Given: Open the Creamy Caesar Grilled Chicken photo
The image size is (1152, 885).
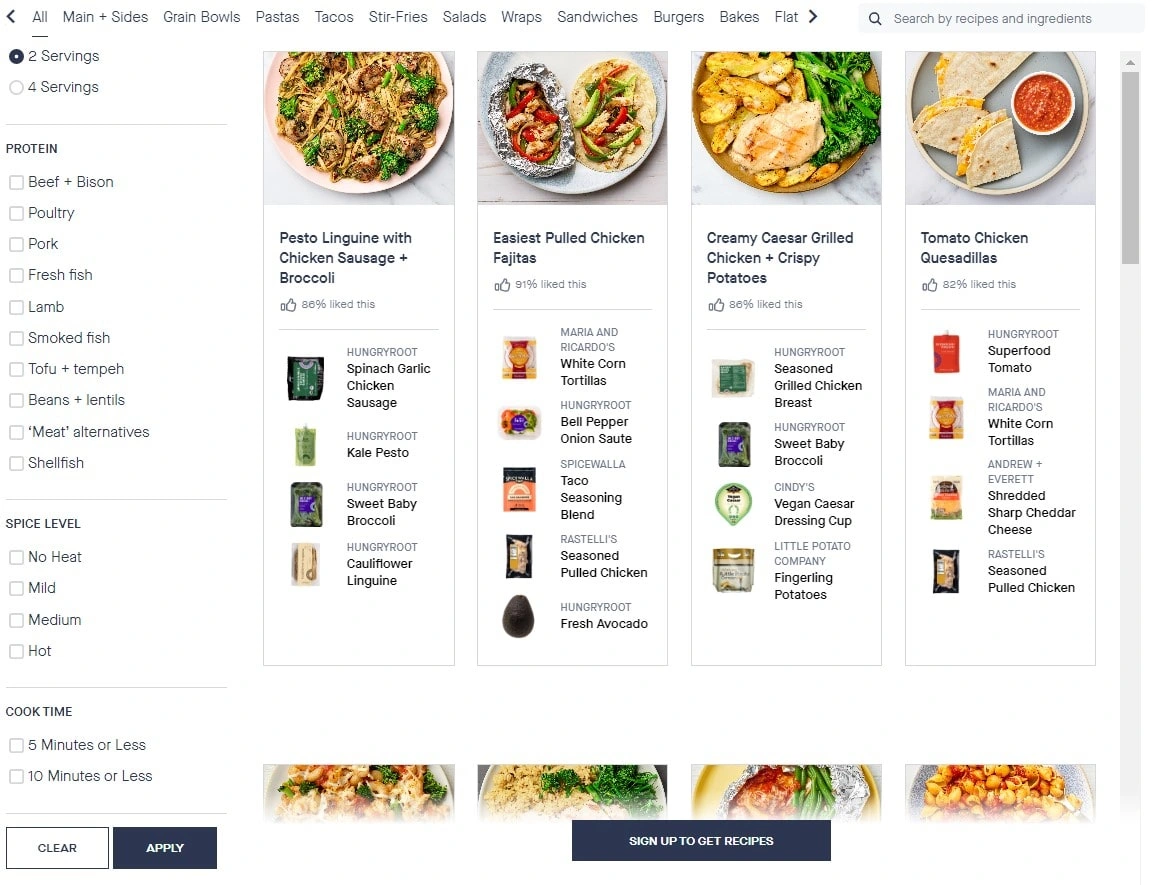Looking at the screenshot, I should (x=786, y=128).
